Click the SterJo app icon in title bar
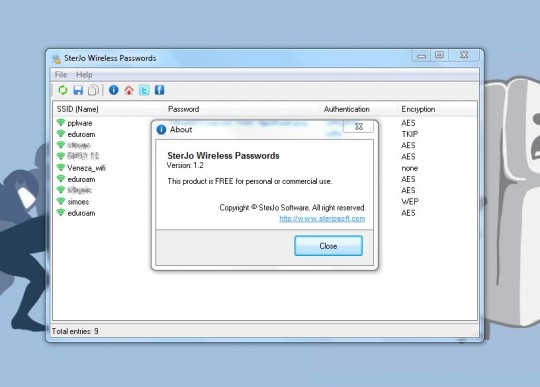Viewport: 540px width, 387px height. [x=56, y=59]
